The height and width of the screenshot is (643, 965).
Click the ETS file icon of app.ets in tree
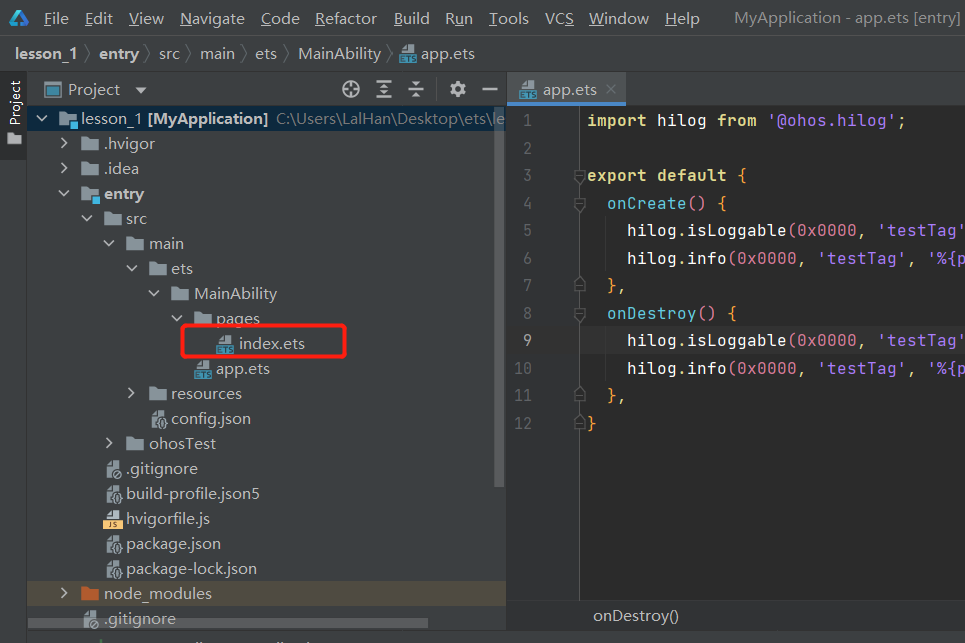pyautogui.click(x=202, y=369)
